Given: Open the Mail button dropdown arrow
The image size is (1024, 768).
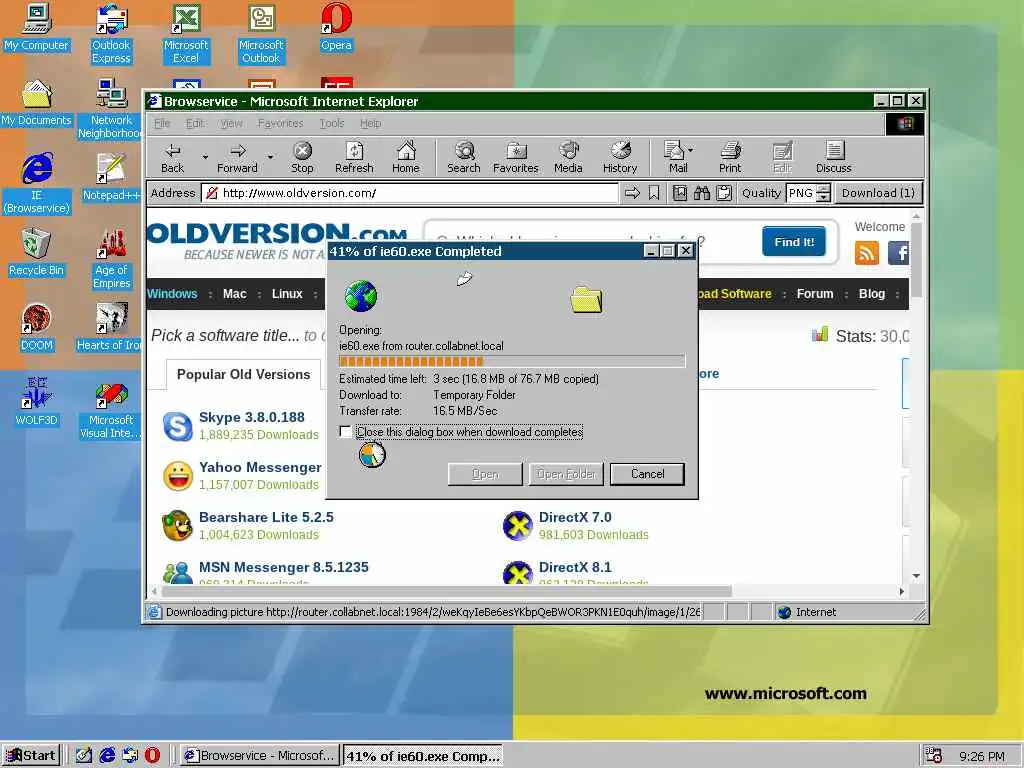Looking at the screenshot, I should 691,150.
